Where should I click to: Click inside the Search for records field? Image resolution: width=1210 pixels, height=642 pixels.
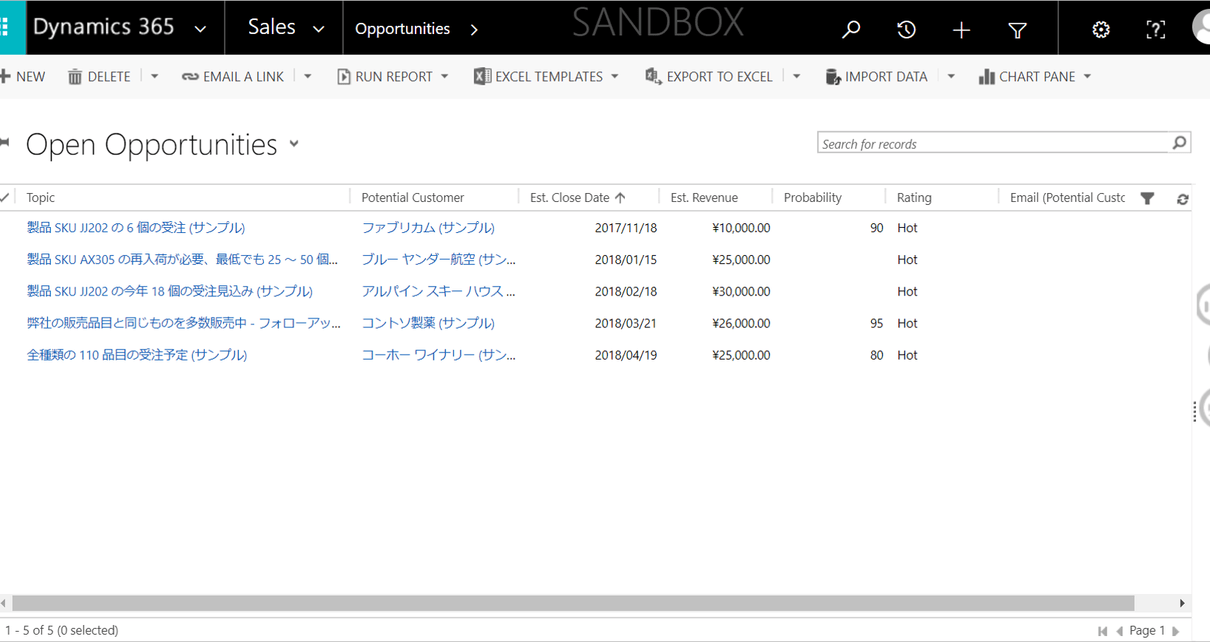990,143
